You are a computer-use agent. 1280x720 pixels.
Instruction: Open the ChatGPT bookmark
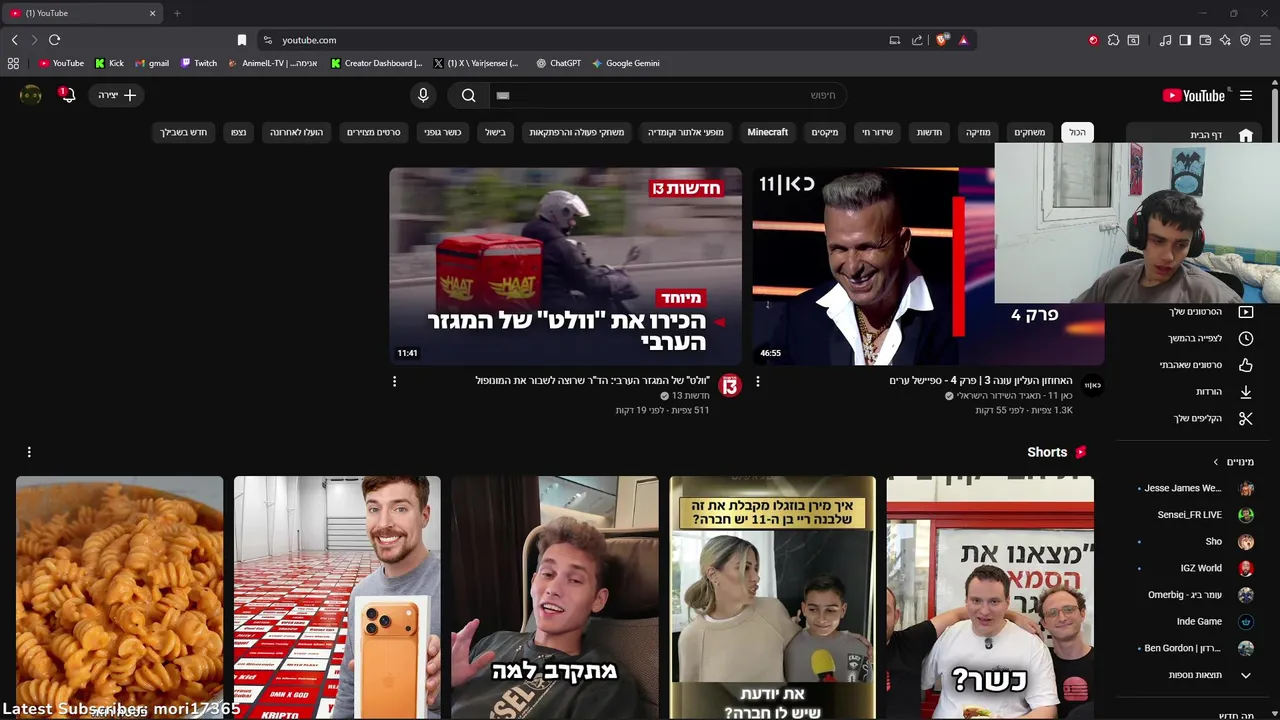[558, 63]
